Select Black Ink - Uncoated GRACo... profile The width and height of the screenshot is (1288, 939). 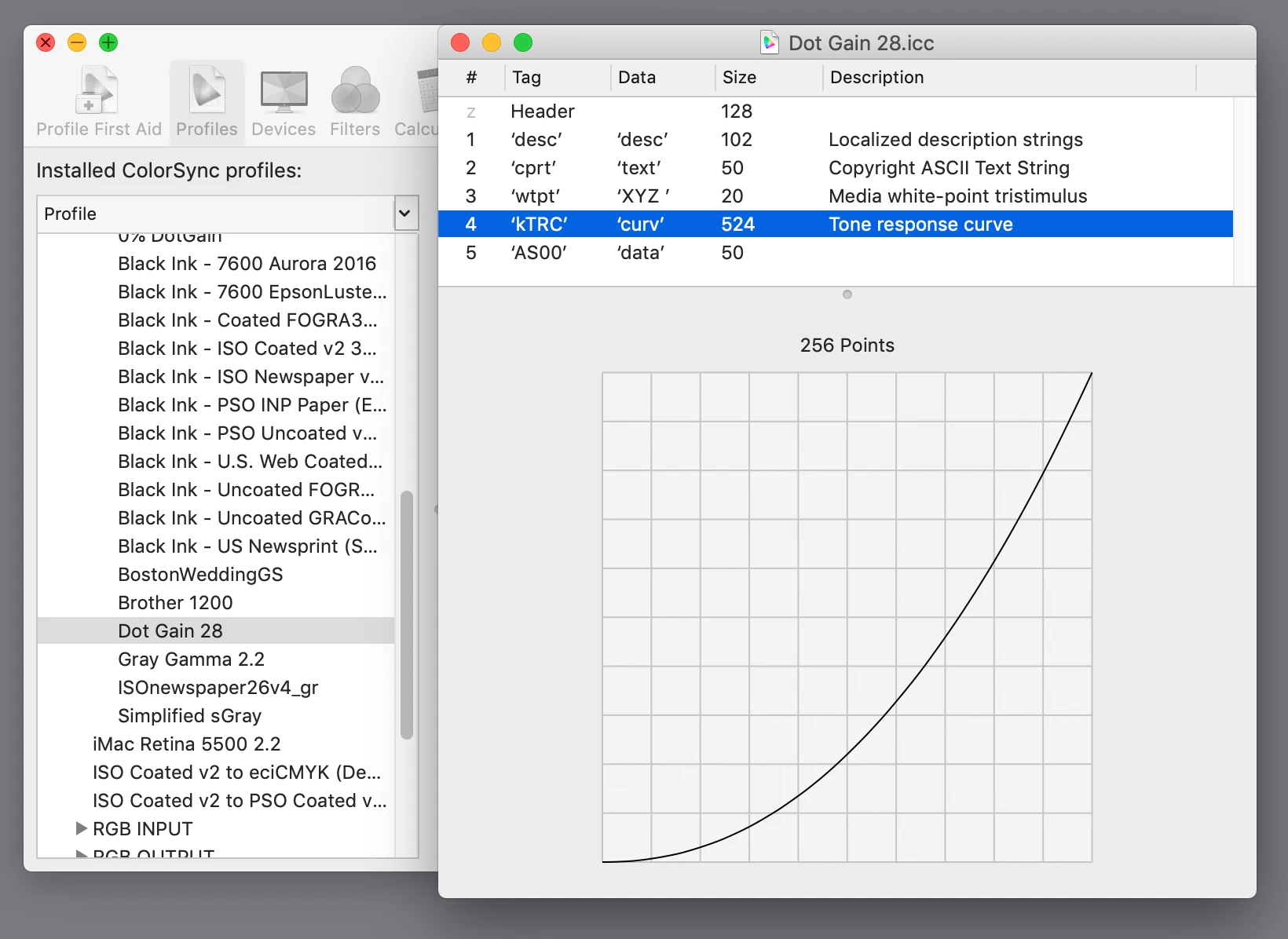click(x=216, y=518)
